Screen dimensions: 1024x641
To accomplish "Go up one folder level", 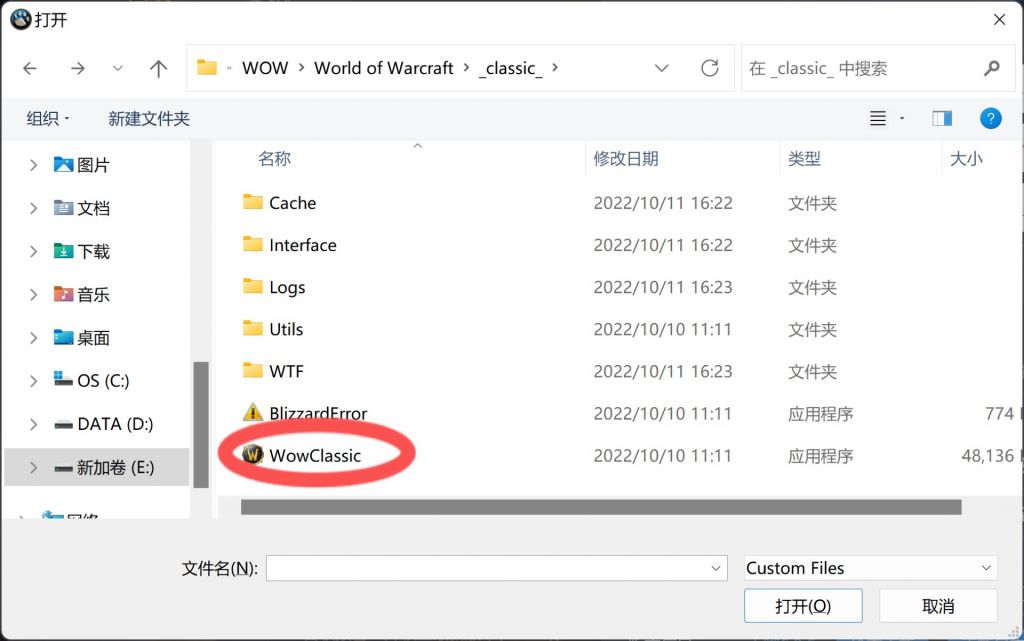I will (x=158, y=69).
